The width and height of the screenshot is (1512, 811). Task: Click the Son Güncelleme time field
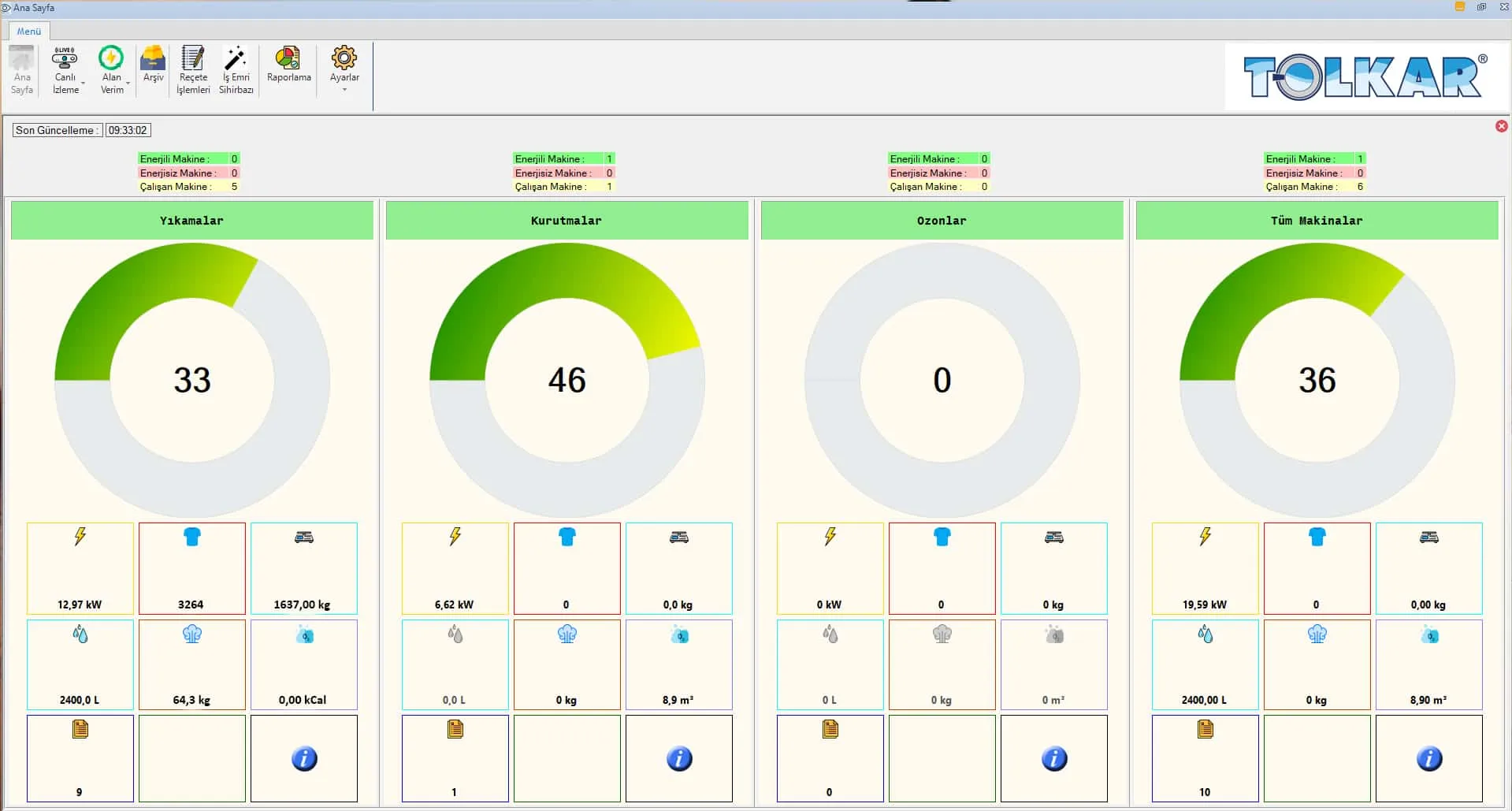point(128,131)
